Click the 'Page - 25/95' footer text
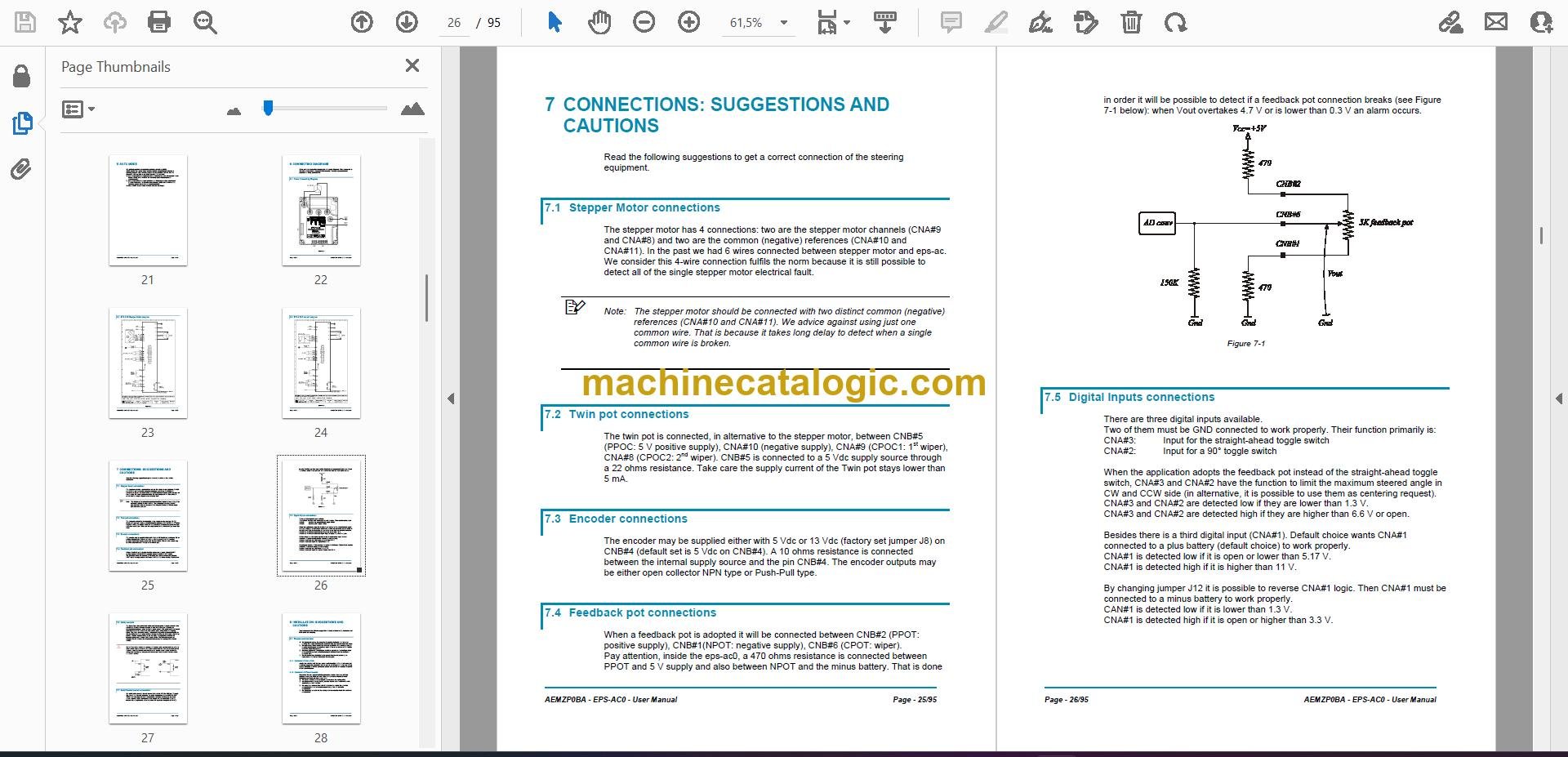 (915, 700)
